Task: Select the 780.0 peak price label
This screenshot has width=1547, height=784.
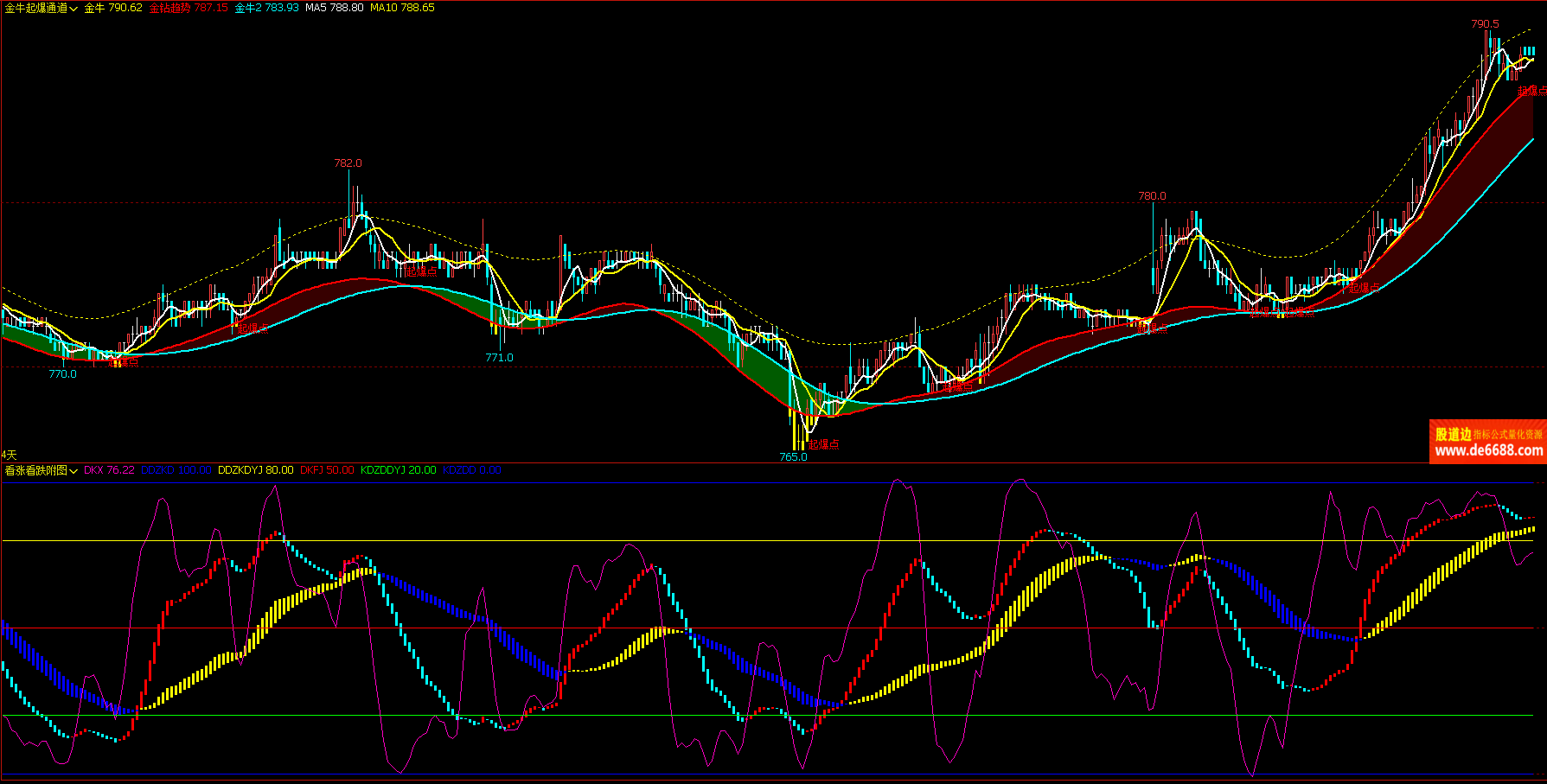Action: [1152, 196]
